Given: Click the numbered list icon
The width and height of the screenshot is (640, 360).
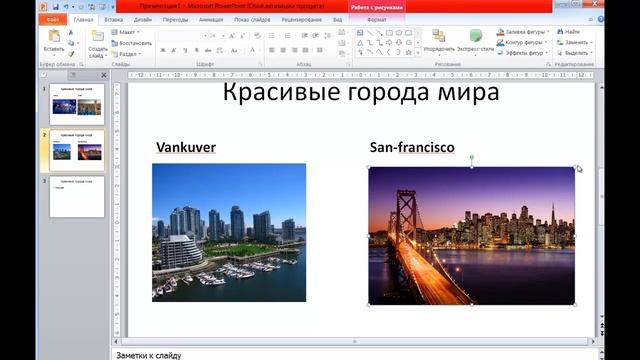Looking at the screenshot, I should 288,36.
